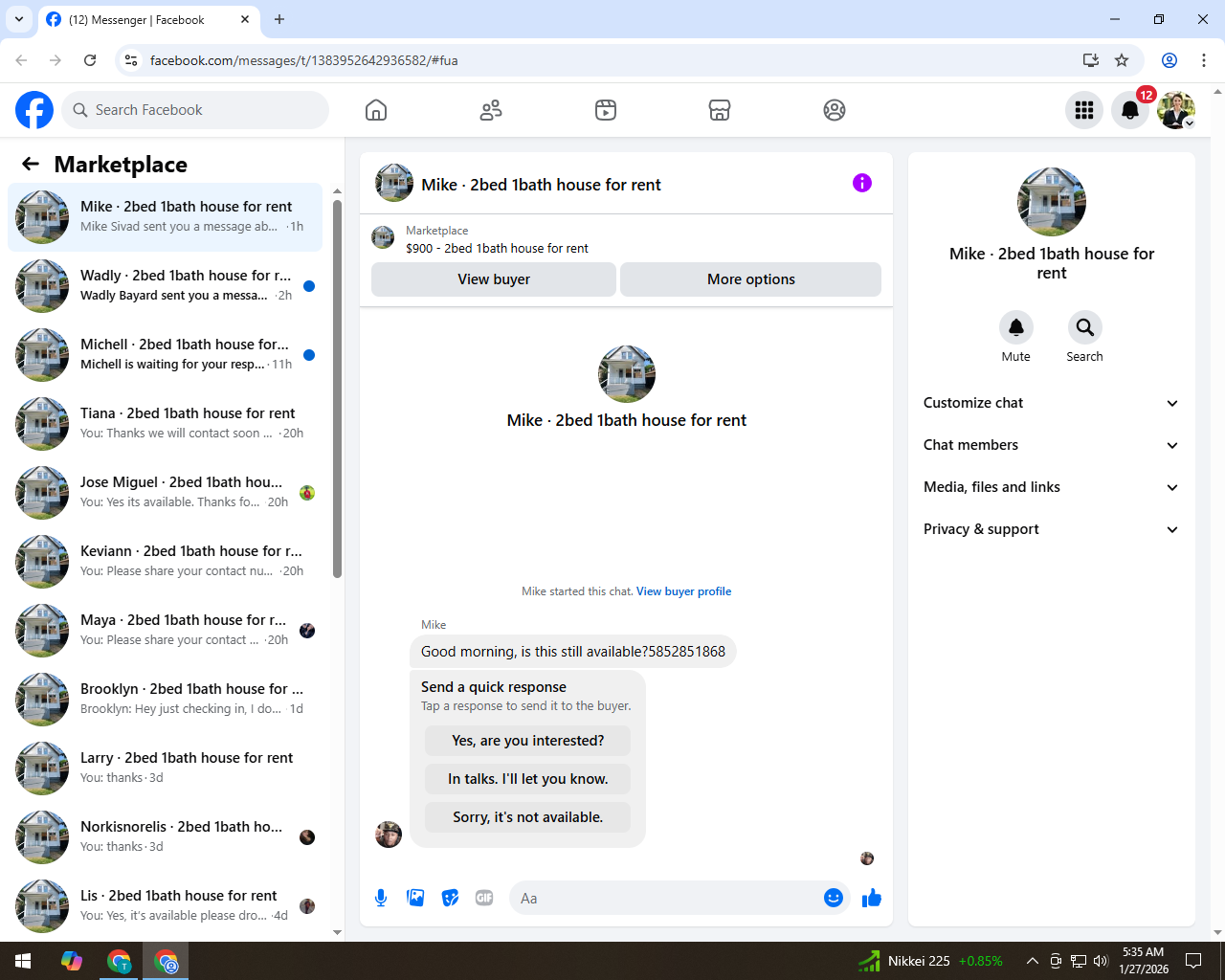Image resolution: width=1225 pixels, height=980 pixels.
Task: Expand the Customize chat section
Action: 1051,403
